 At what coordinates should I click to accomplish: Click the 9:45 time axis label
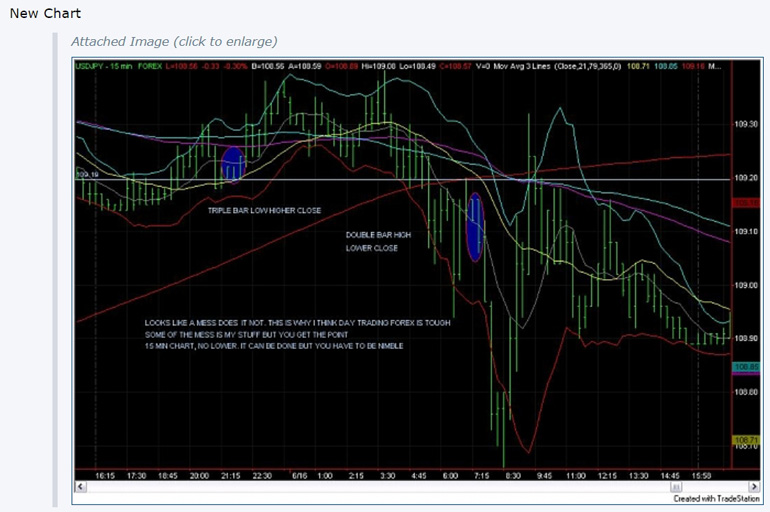click(544, 476)
